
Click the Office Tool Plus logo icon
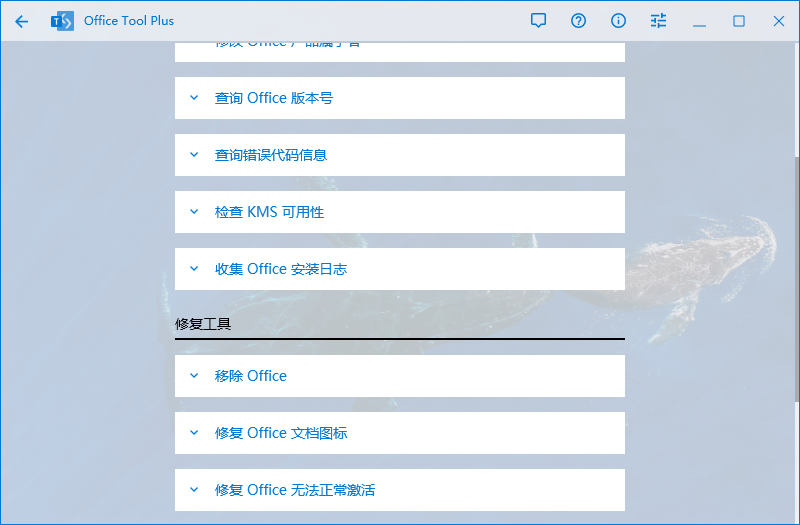pos(62,21)
